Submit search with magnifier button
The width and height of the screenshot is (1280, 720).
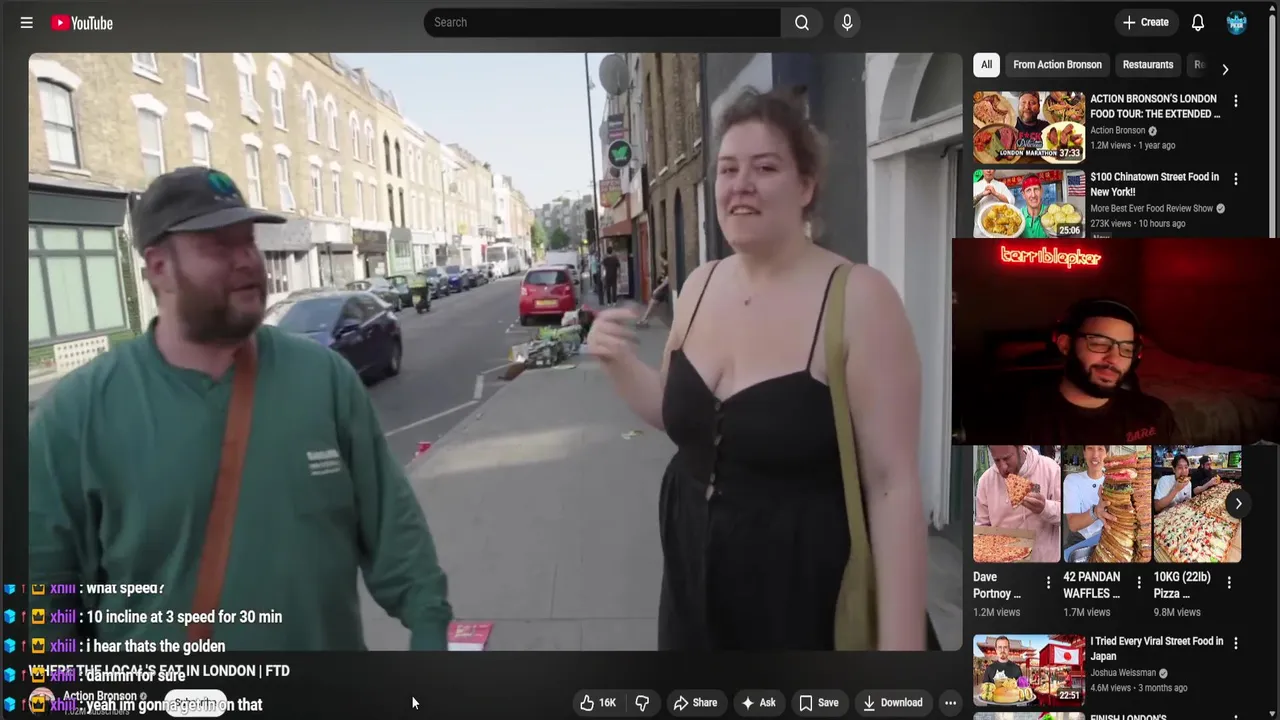[802, 22]
